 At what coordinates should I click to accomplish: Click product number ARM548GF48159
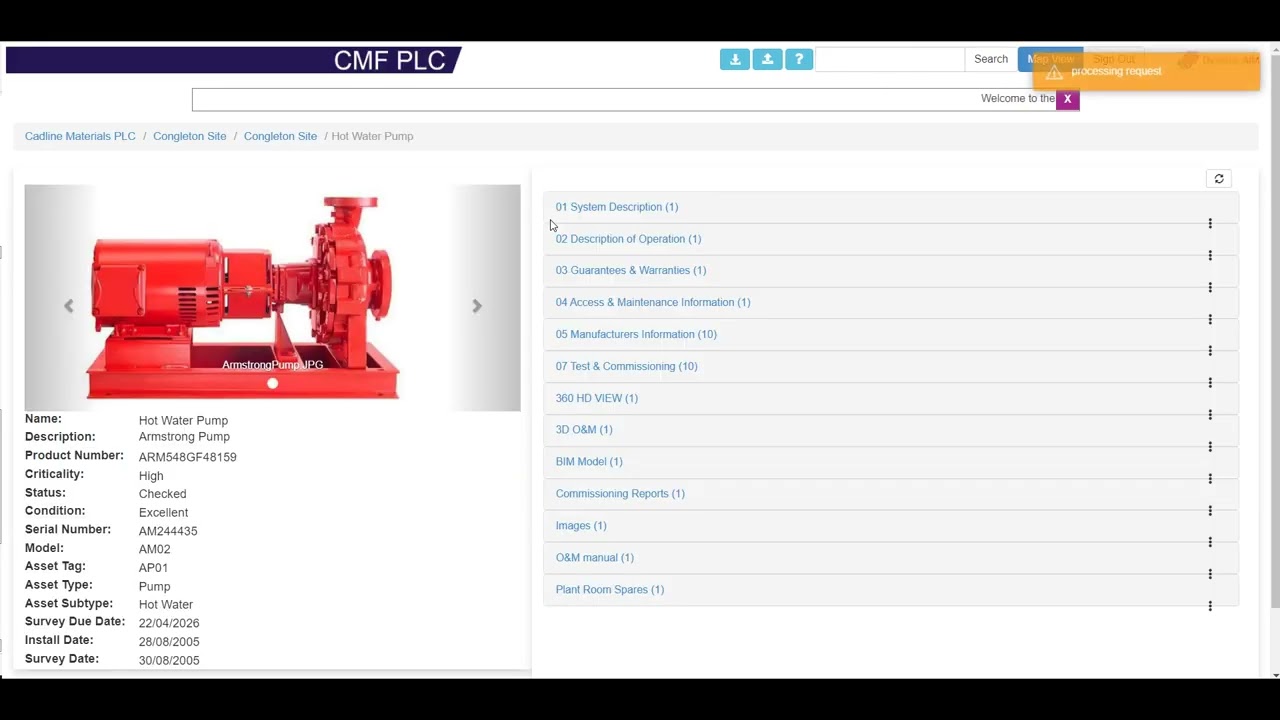pos(187,457)
